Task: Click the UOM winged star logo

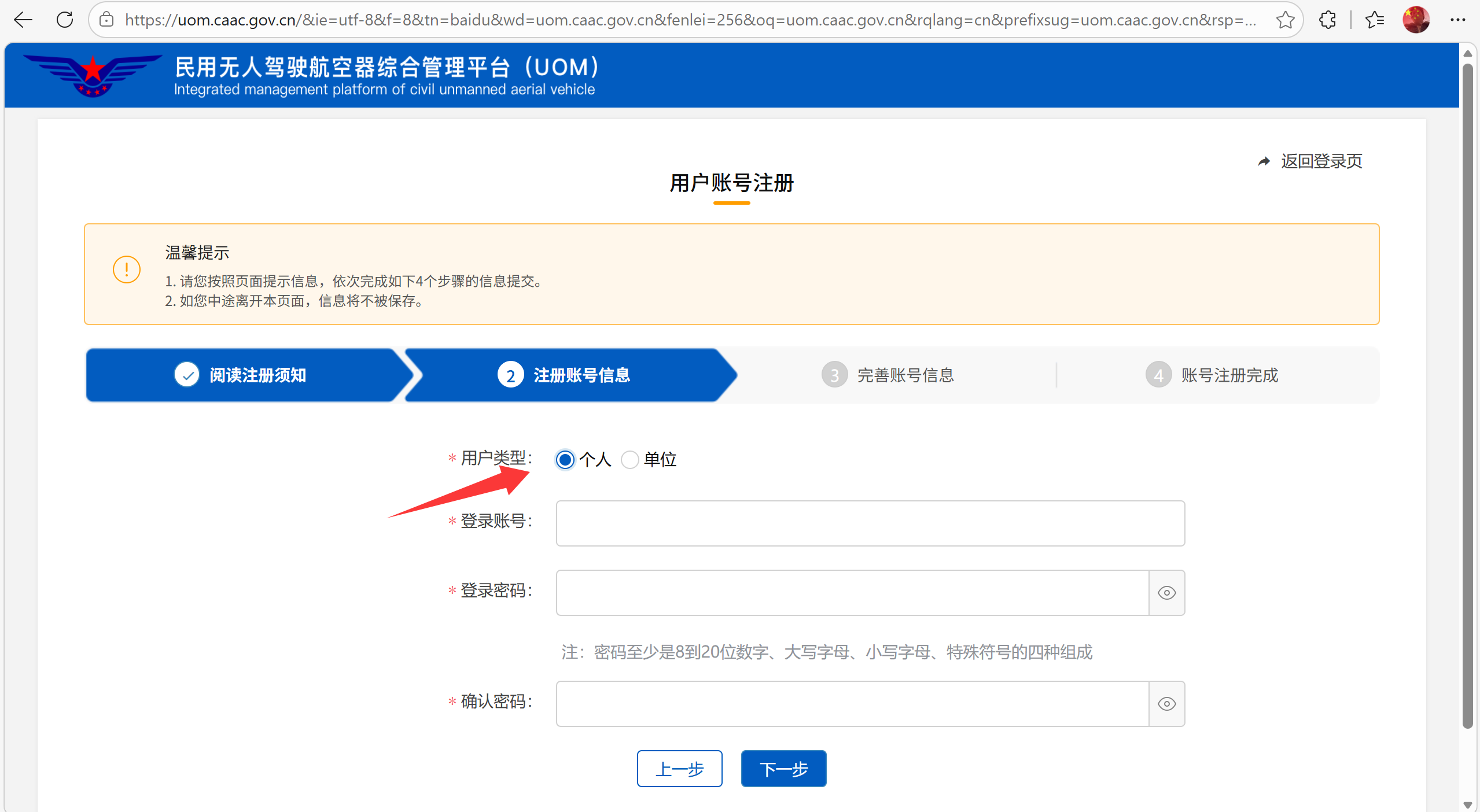Action: (x=93, y=75)
